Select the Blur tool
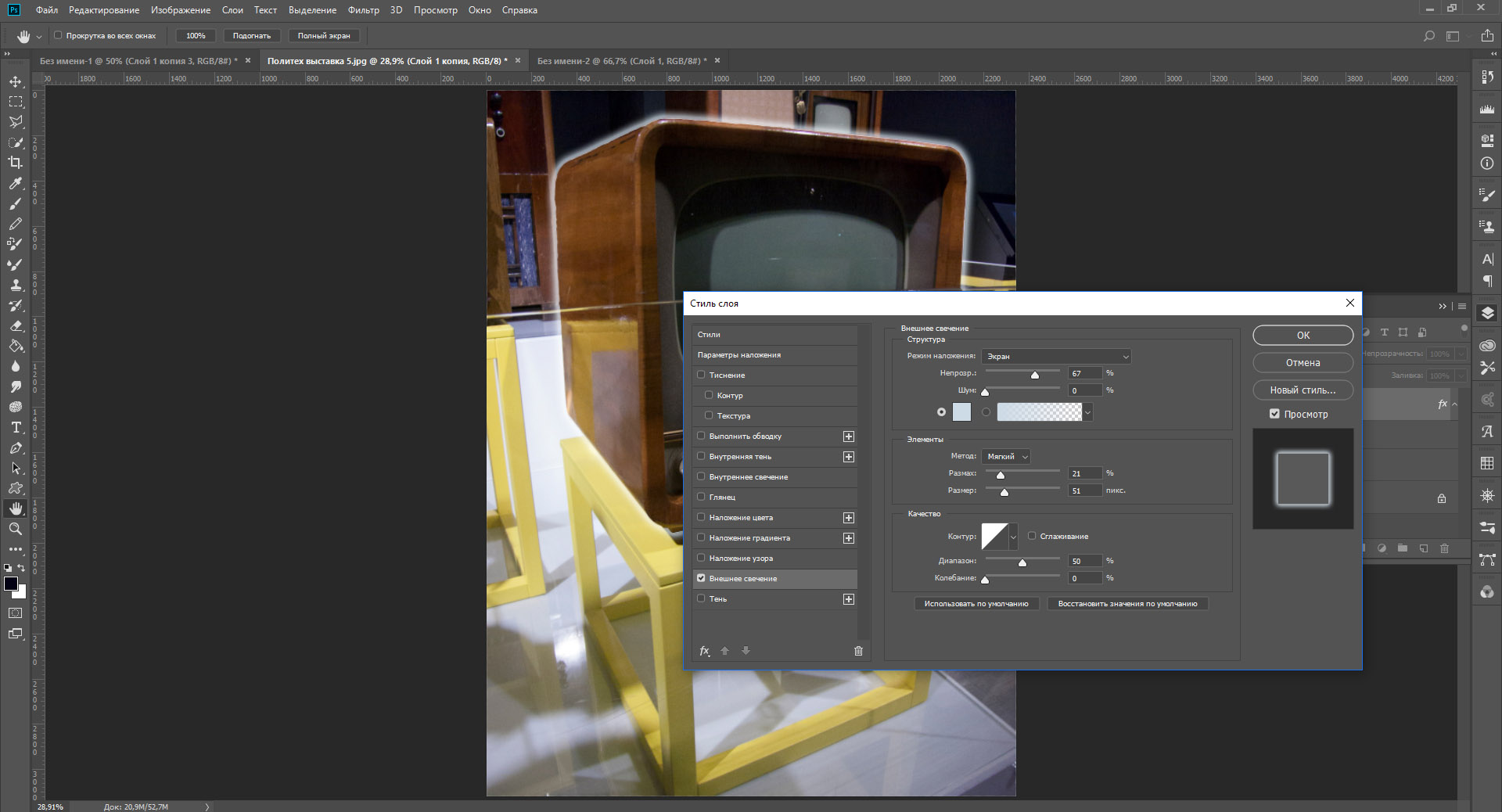This screenshot has width=1502, height=812. pos(16,366)
